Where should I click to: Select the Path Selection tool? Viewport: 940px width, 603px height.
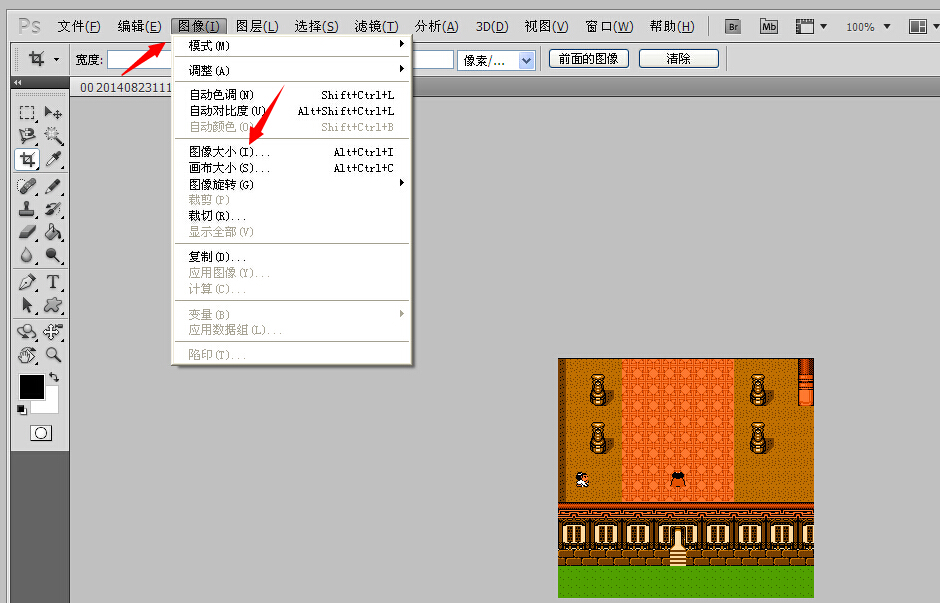pos(26,305)
